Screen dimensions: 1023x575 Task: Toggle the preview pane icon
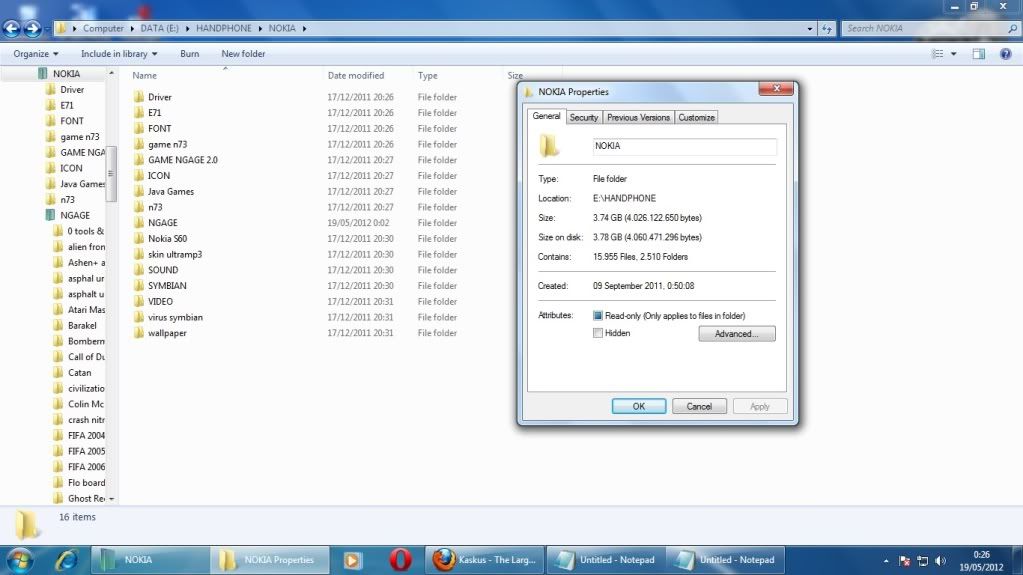979,54
